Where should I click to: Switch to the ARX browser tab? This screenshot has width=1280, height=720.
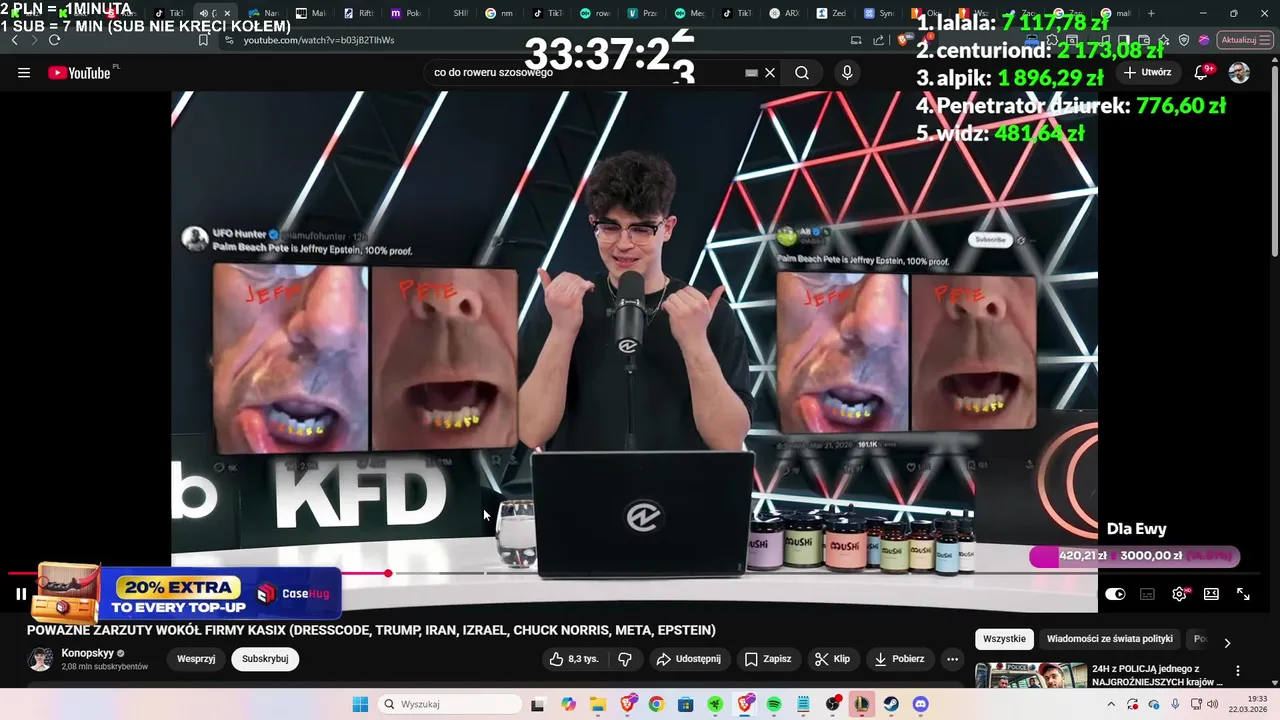785,13
